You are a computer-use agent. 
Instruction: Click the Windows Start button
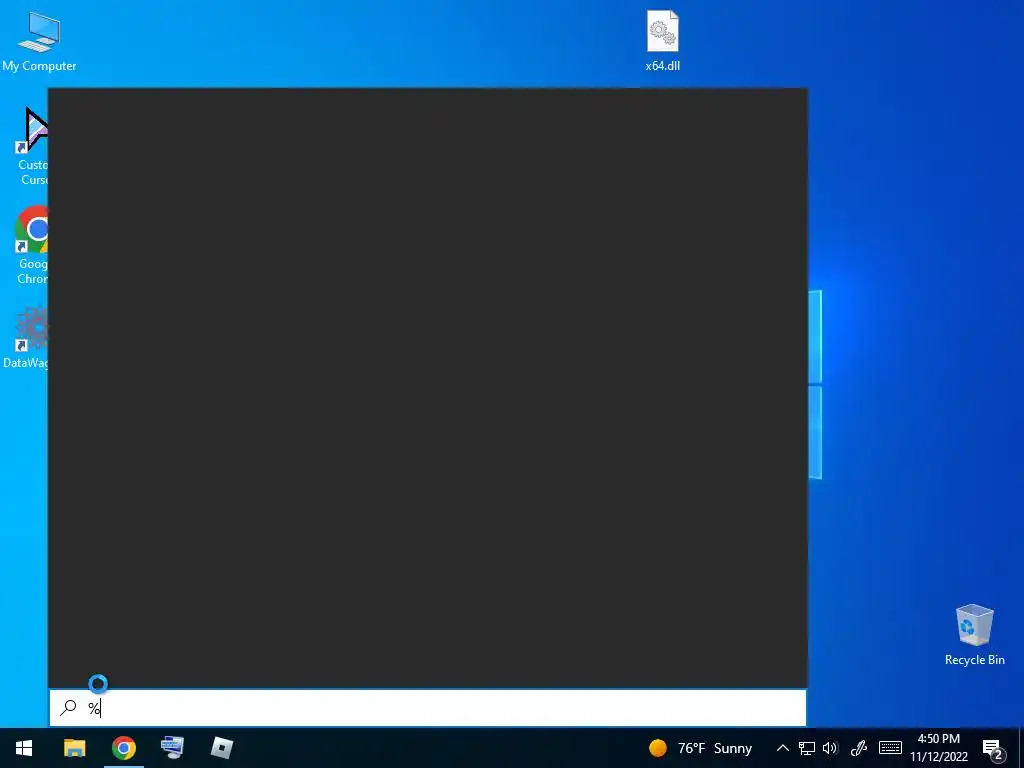coord(24,748)
